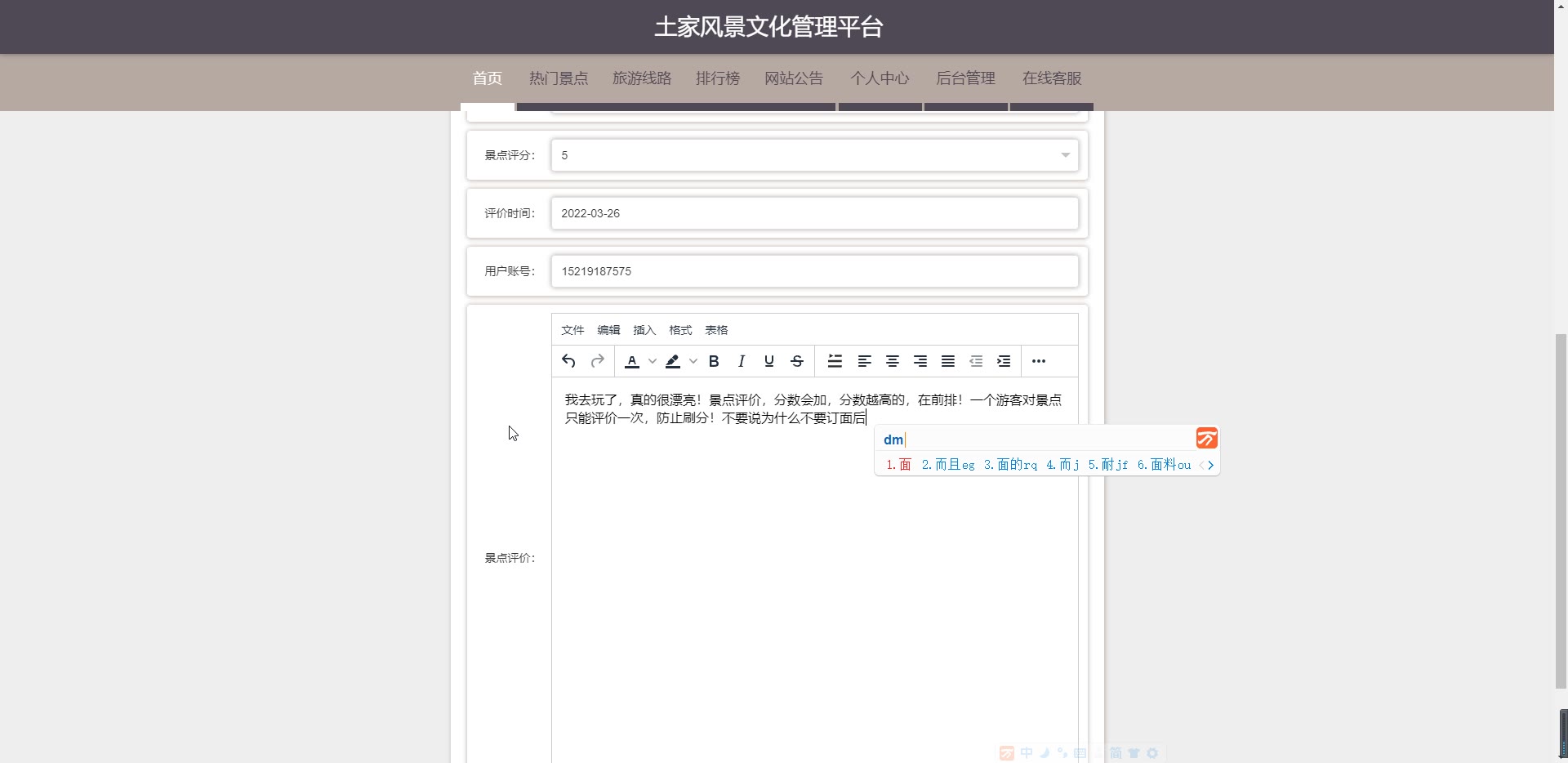Open the 在线客服 page
The image size is (1568, 763).
click(x=1052, y=78)
